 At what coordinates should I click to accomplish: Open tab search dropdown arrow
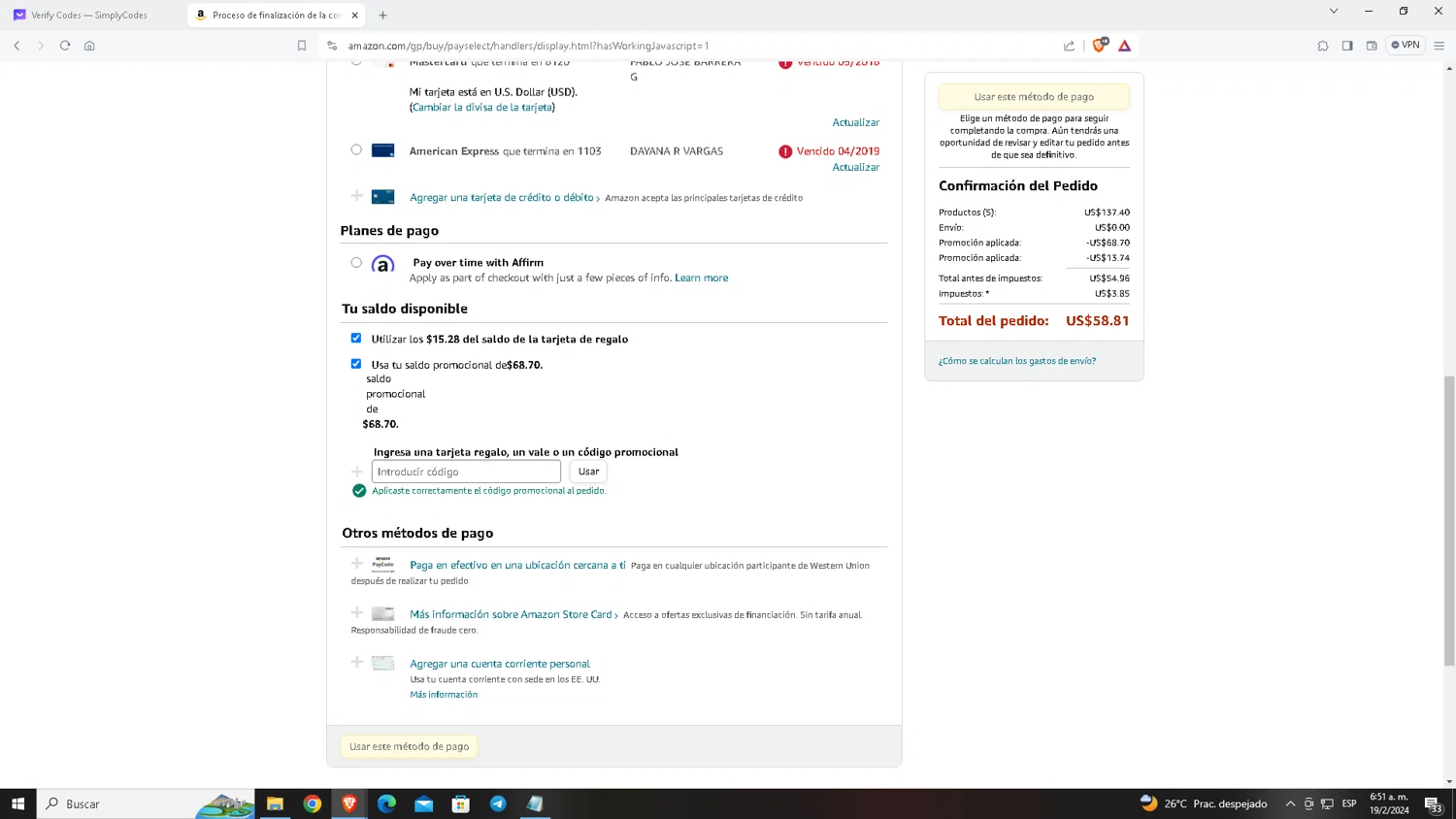pos(1334,11)
